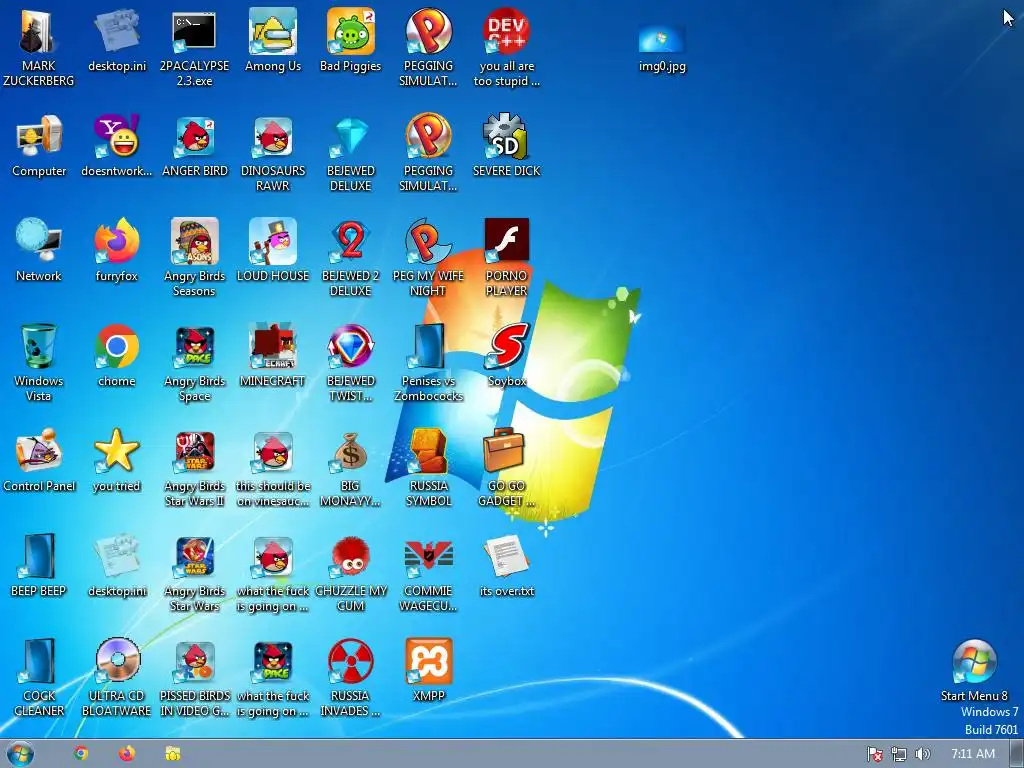The height and width of the screenshot is (768, 1024).
Task: Launch the XMPP orange shortcut
Action: [428, 671]
